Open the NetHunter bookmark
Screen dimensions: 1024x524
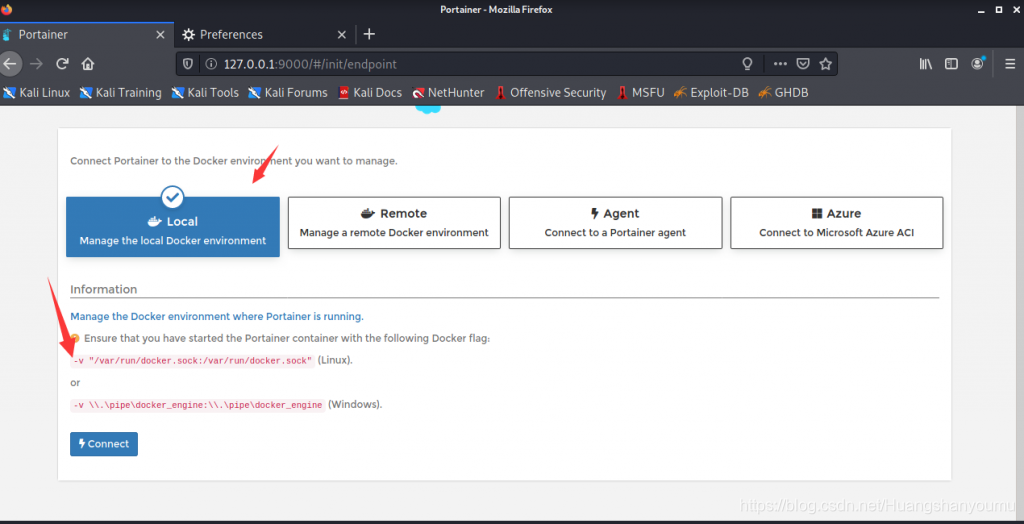click(448, 93)
